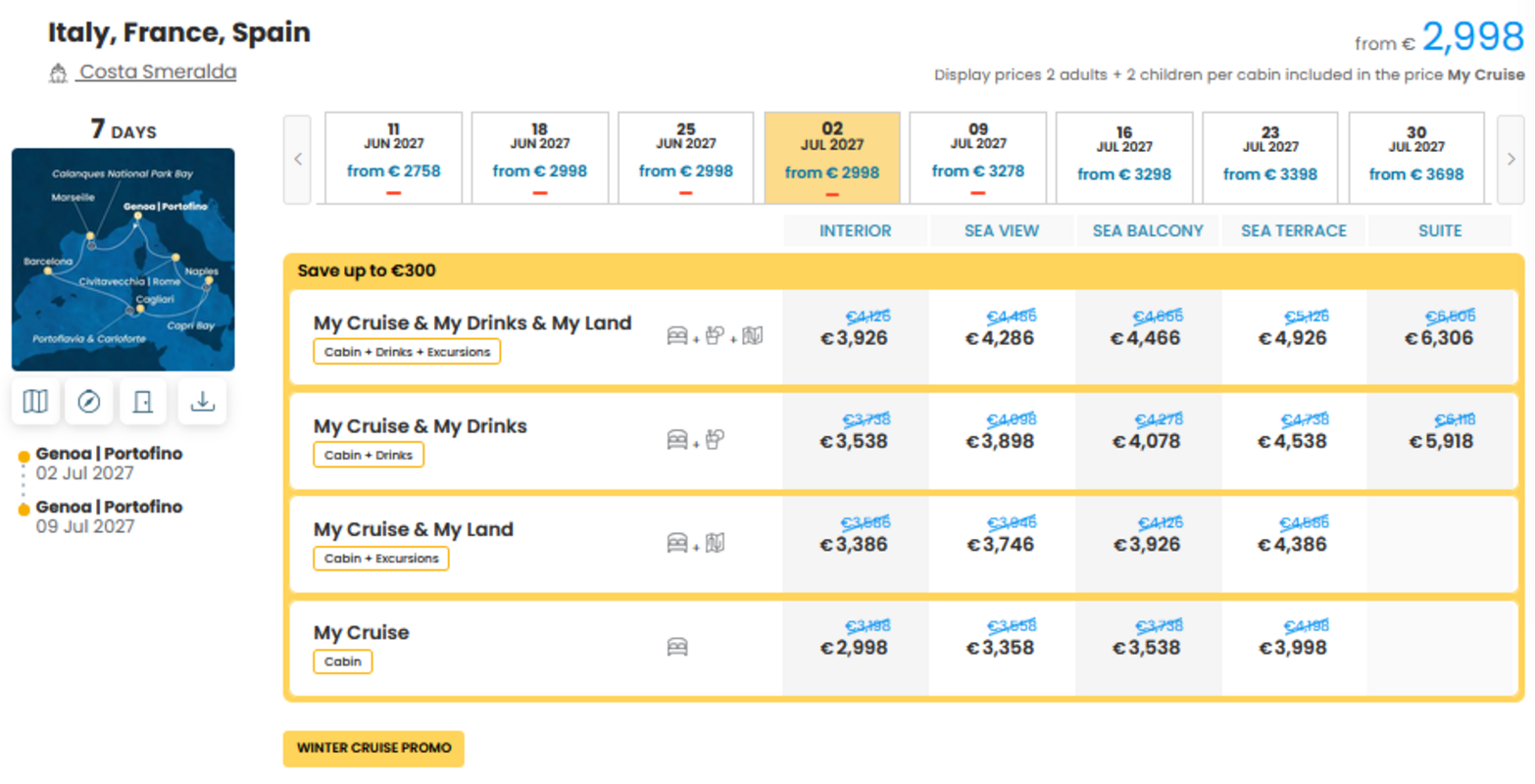
Task: Choose Sea Terrace My Cruise price €3,998
Action: (x=1293, y=648)
